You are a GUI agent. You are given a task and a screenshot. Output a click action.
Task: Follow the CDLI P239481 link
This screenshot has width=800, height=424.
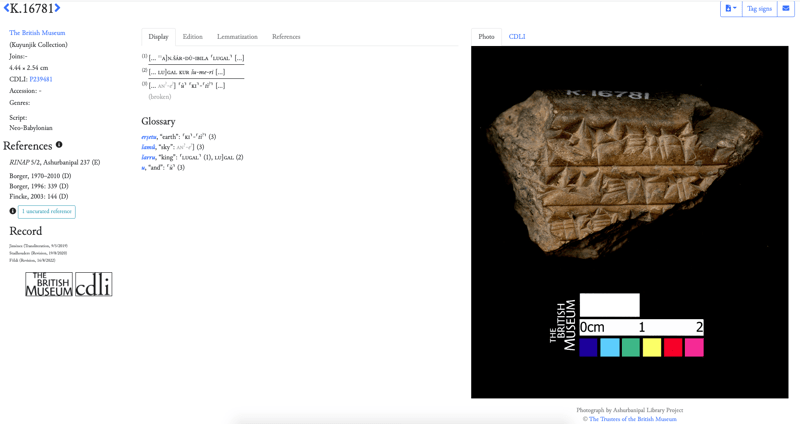coord(41,79)
